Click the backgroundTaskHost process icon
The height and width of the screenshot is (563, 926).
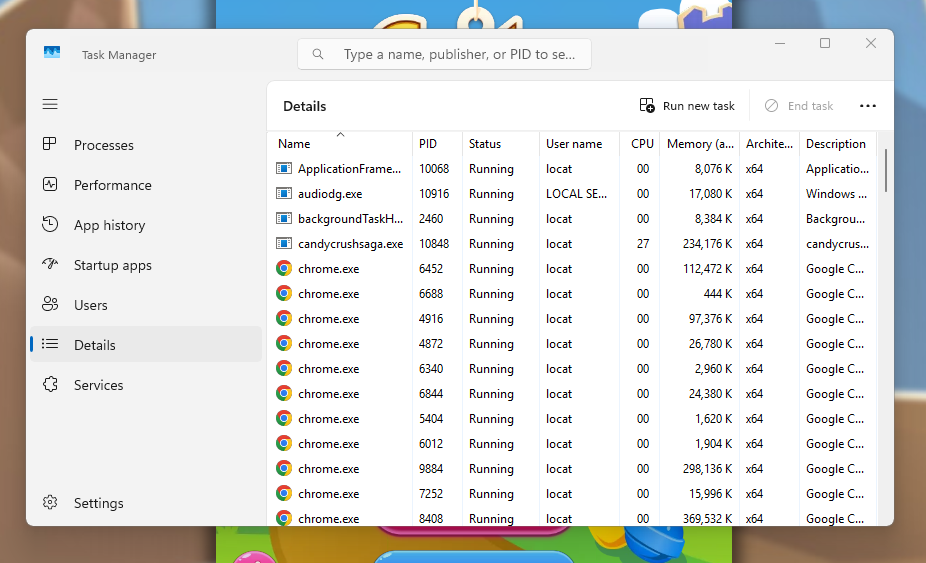(284, 219)
